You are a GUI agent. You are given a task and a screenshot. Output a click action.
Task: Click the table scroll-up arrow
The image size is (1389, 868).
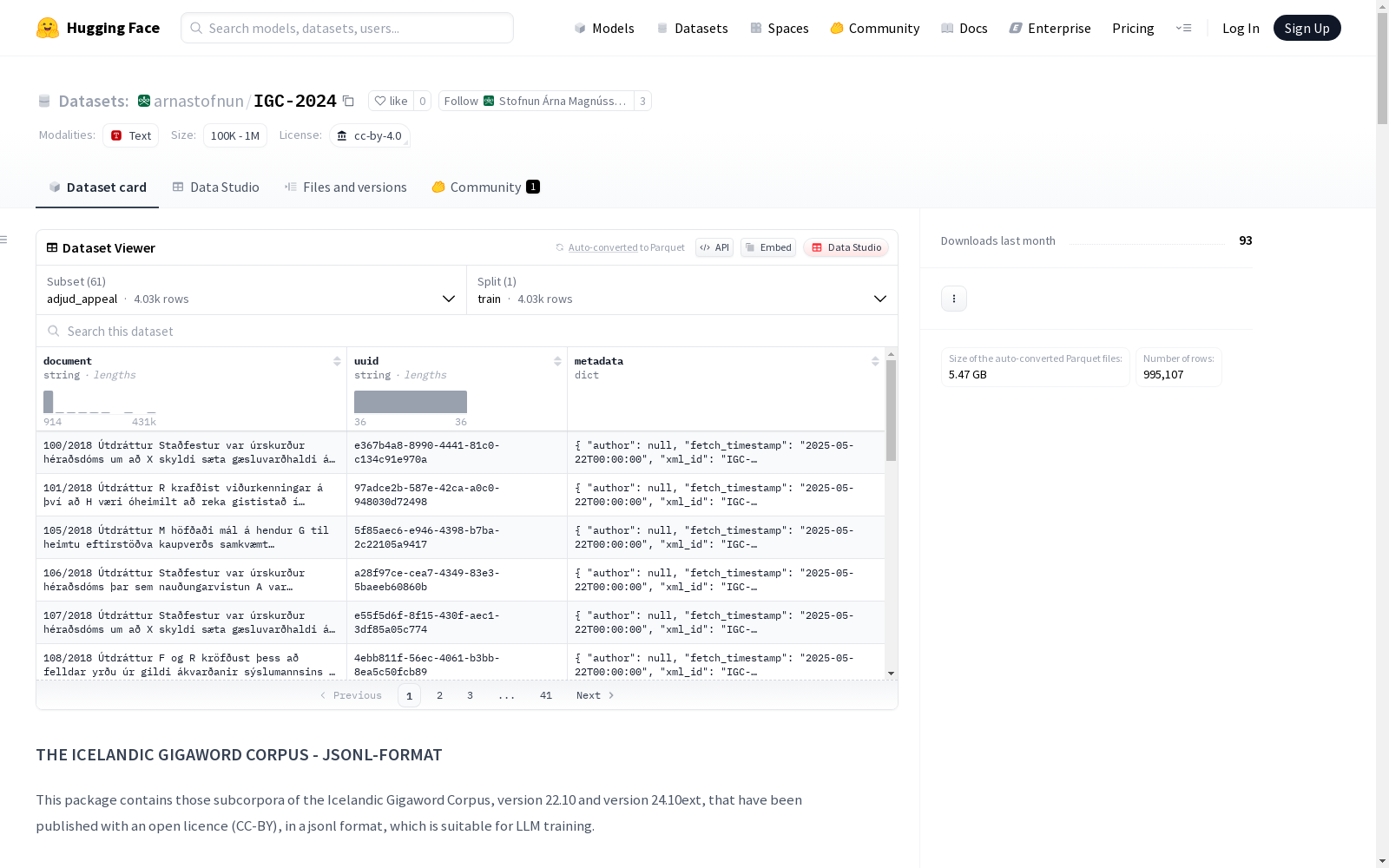(891, 354)
